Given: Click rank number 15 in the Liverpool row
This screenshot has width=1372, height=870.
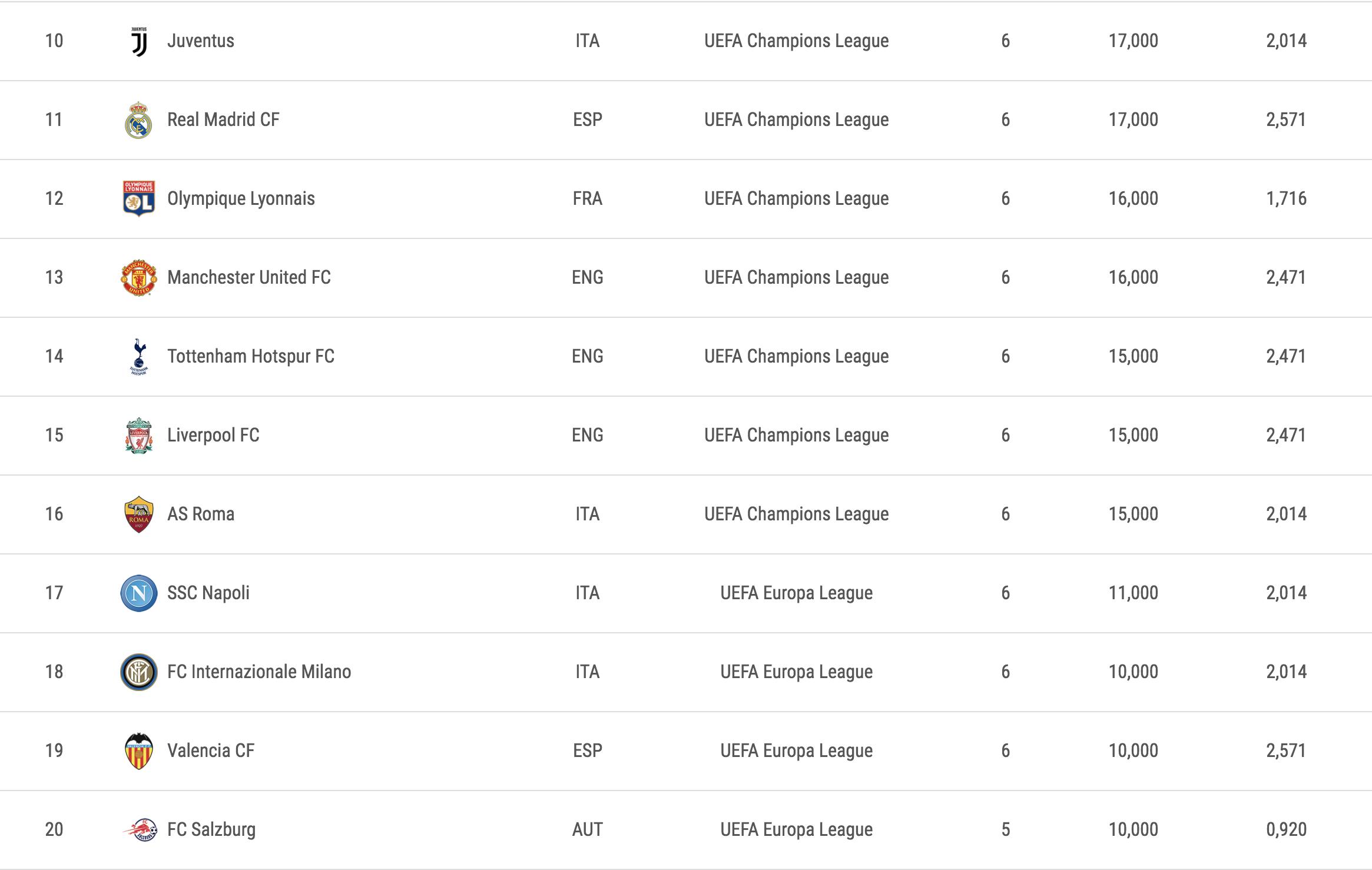Looking at the screenshot, I should [x=54, y=435].
